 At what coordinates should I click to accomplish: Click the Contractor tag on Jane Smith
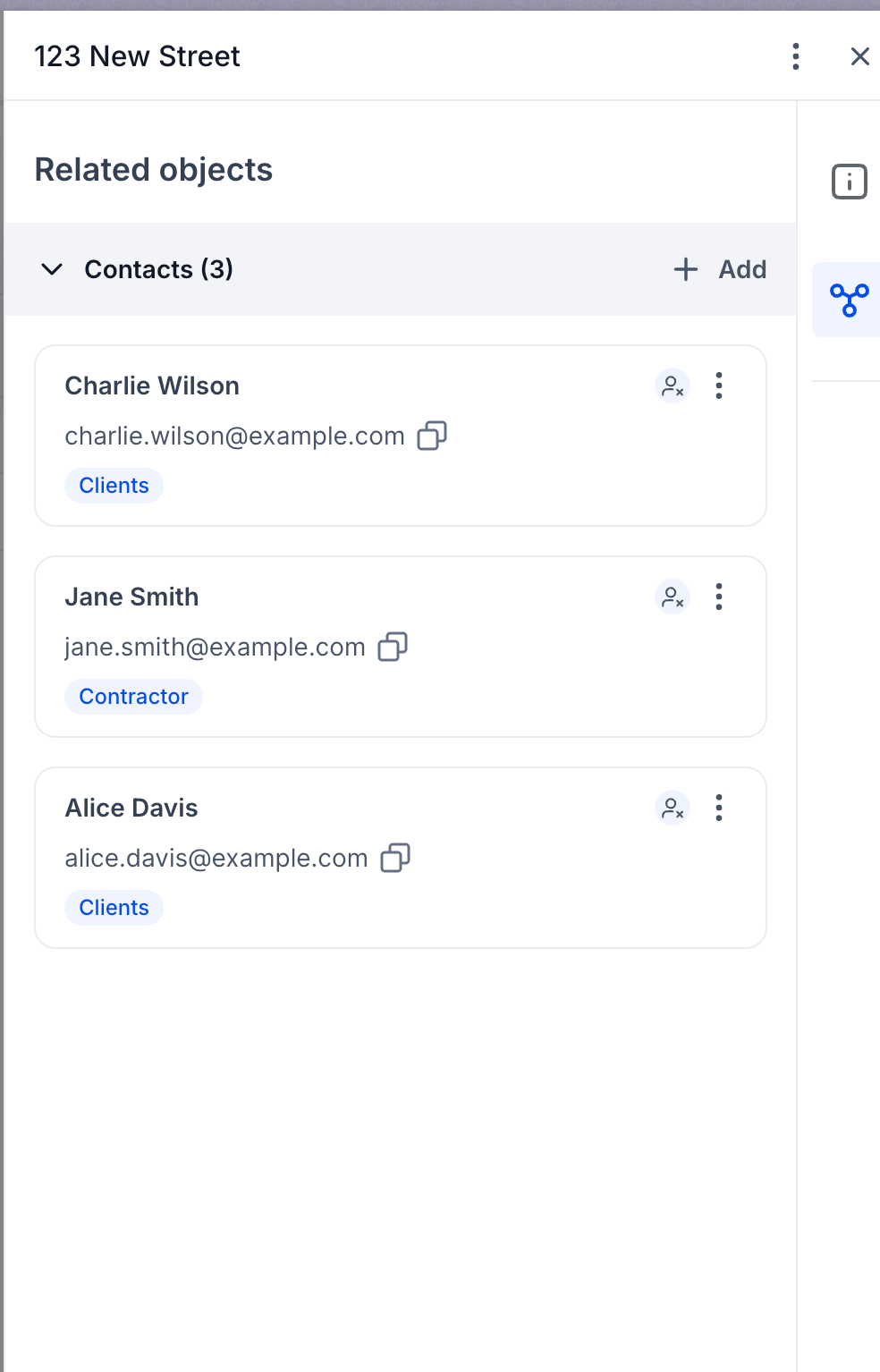pos(133,697)
